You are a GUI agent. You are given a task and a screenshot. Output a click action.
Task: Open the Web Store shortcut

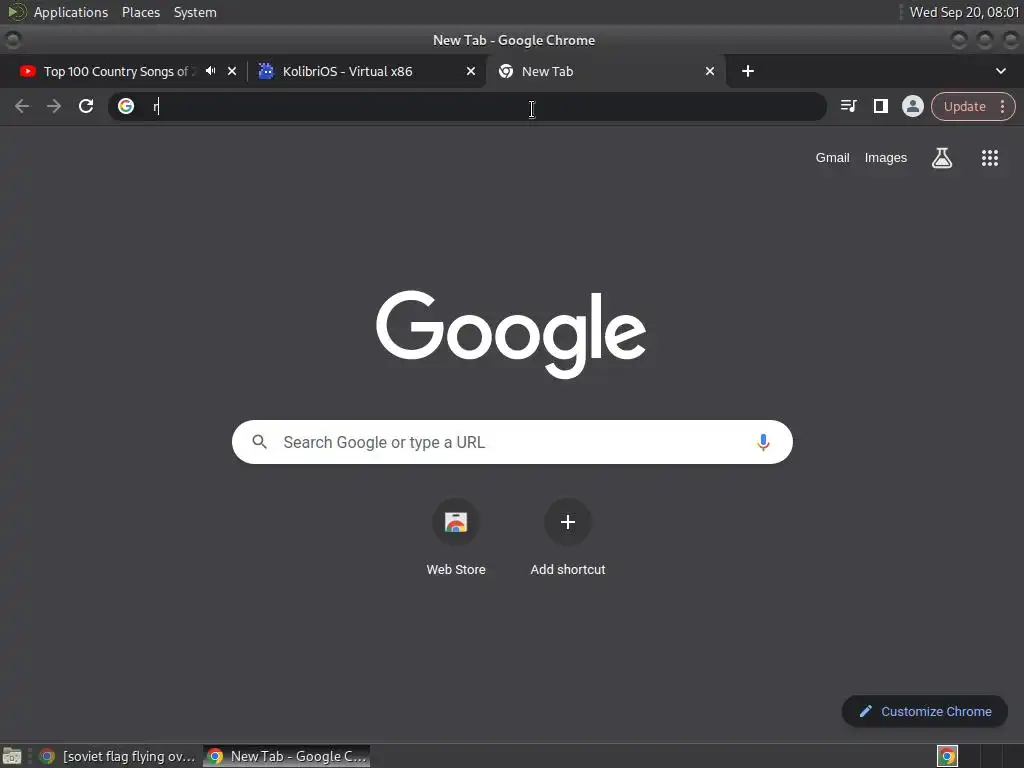(456, 537)
